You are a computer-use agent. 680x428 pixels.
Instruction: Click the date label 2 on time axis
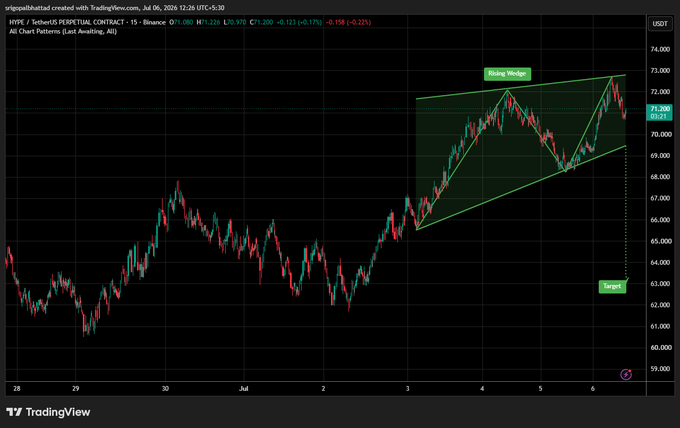pos(323,389)
